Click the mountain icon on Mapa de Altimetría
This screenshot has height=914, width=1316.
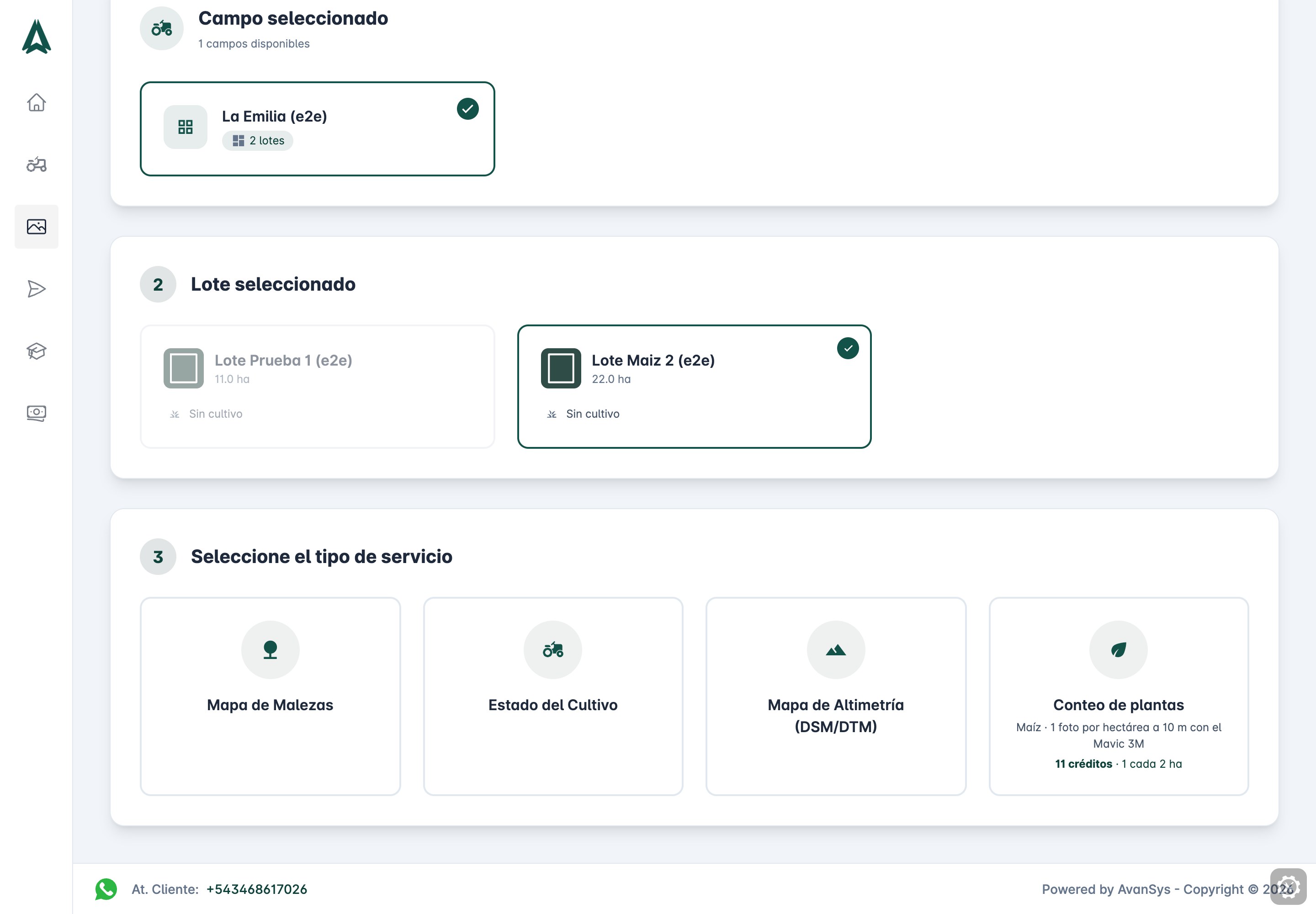coord(836,649)
